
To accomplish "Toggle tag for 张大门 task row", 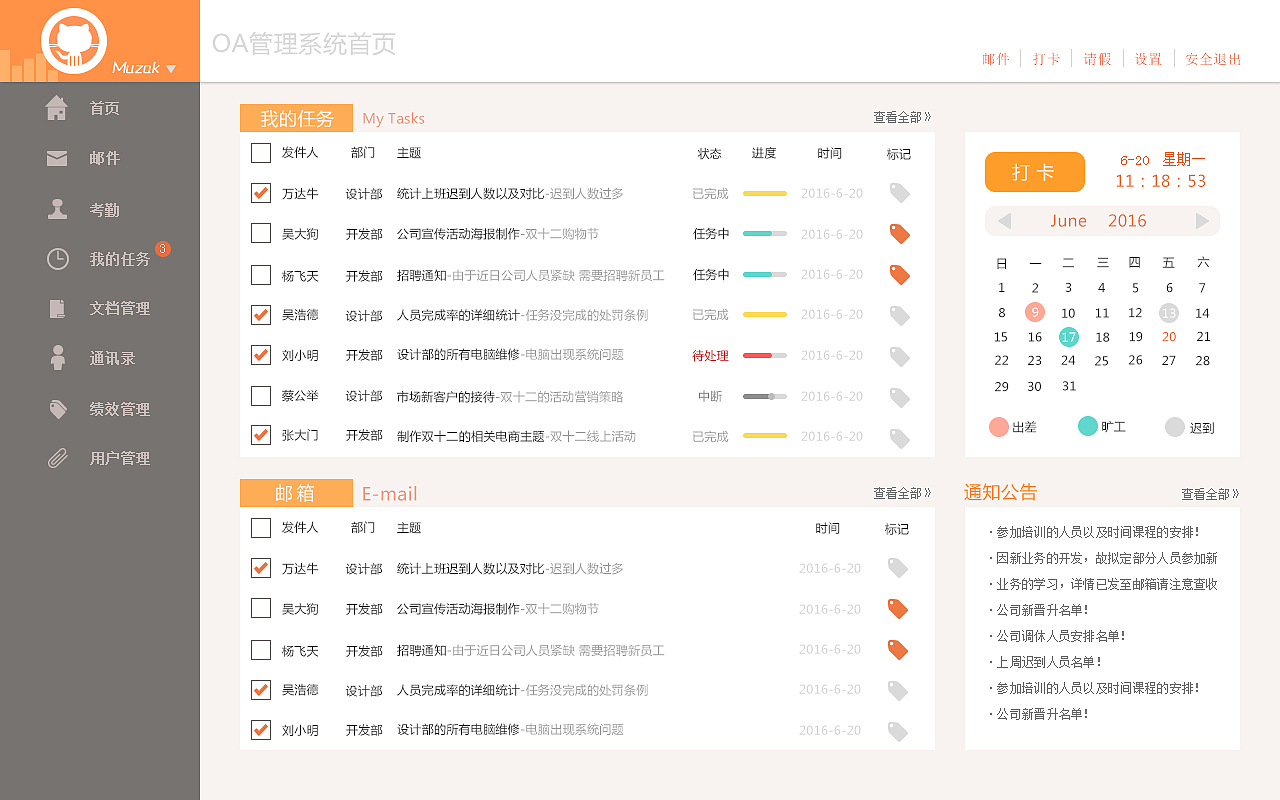I will pos(900,438).
